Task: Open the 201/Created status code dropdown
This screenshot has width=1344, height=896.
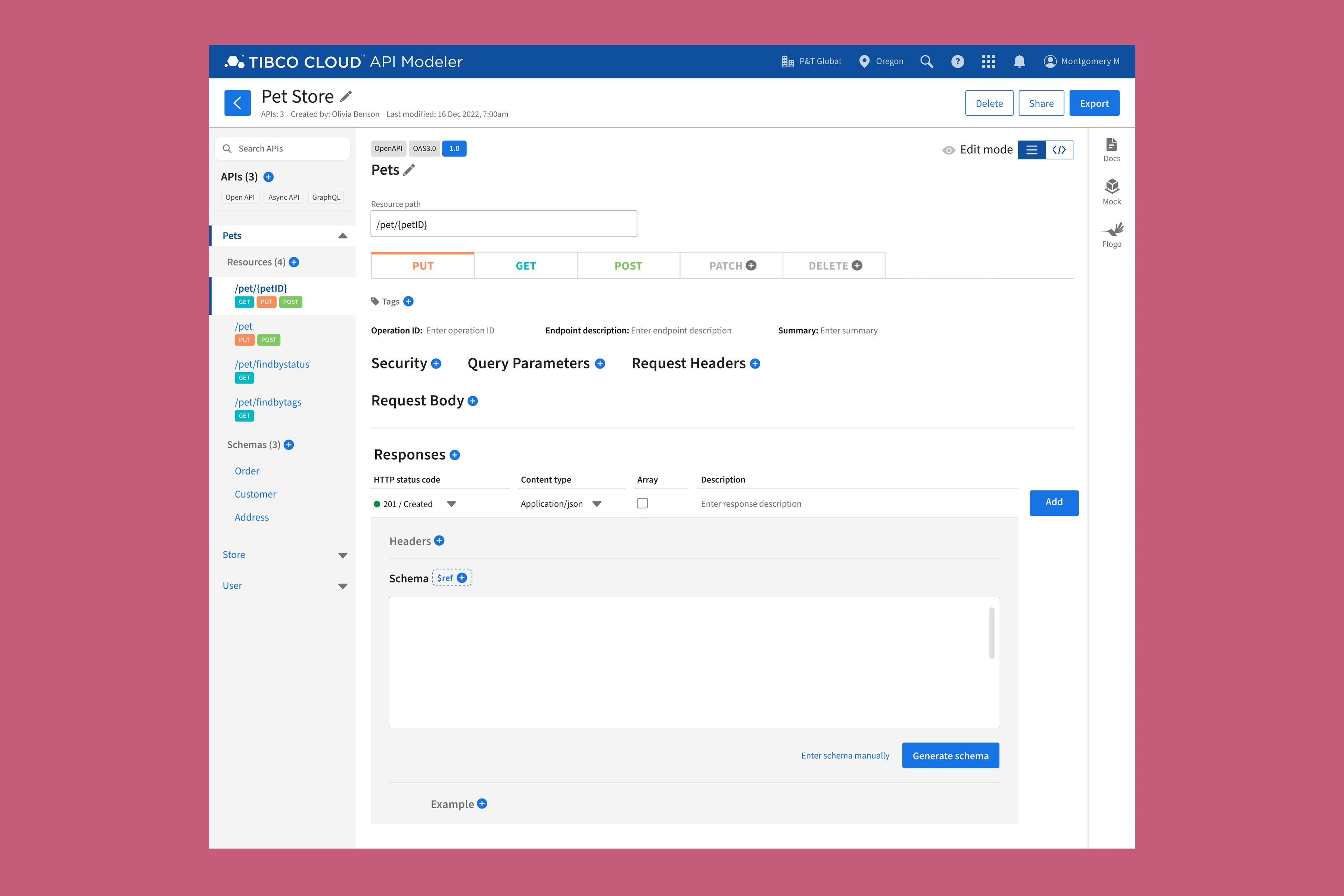Action: (451, 503)
